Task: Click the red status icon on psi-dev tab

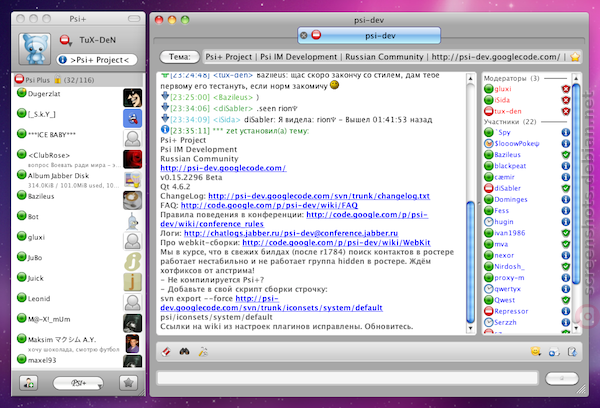Action: pos(316,35)
